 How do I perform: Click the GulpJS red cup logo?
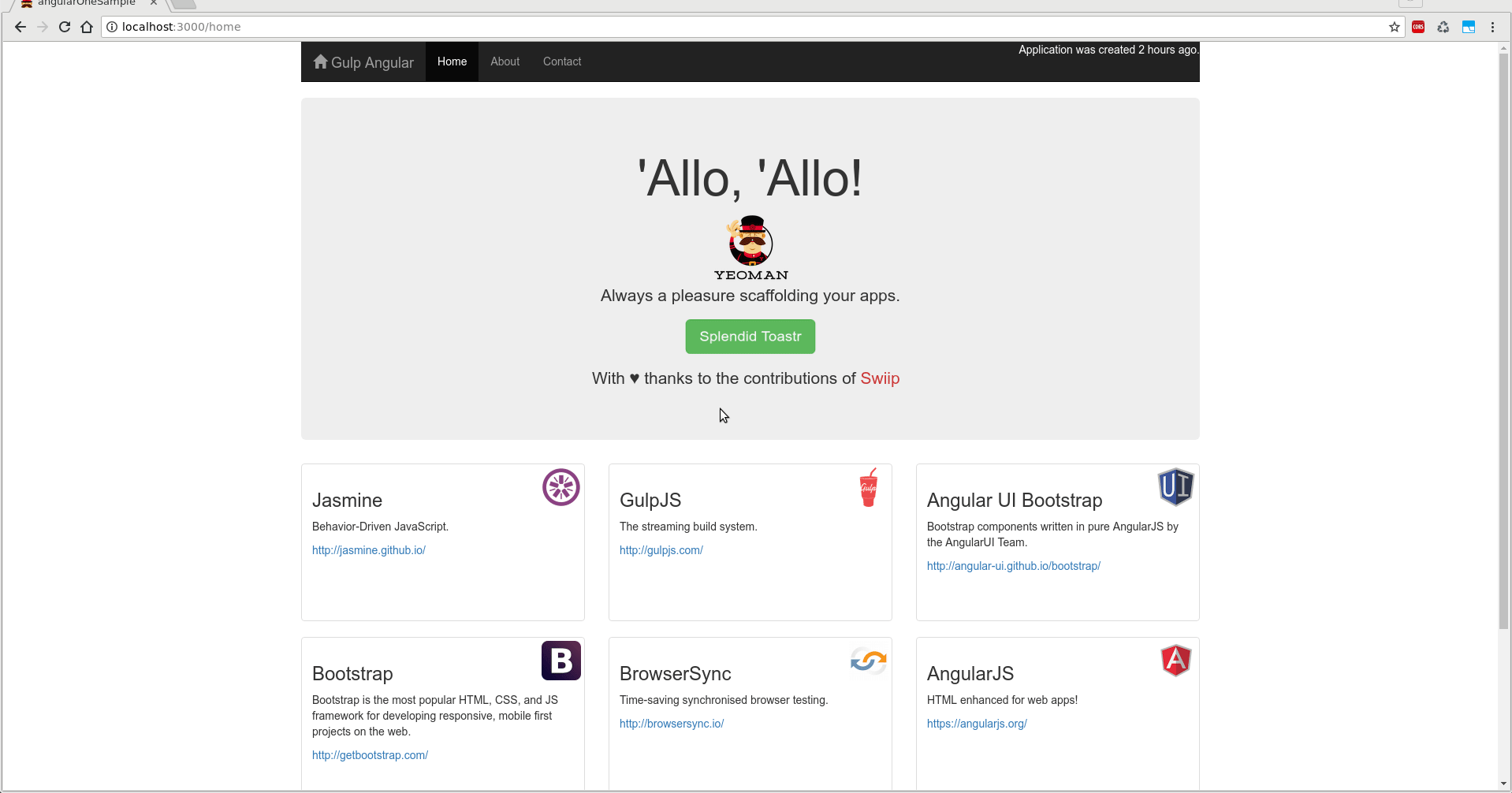869,487
